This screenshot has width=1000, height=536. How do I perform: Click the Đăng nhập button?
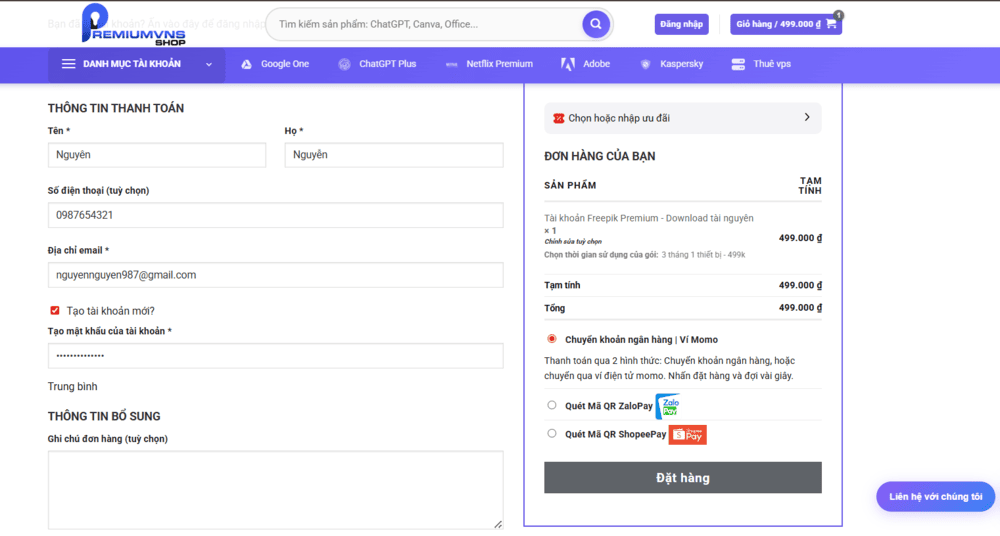[x=681, y=24]
